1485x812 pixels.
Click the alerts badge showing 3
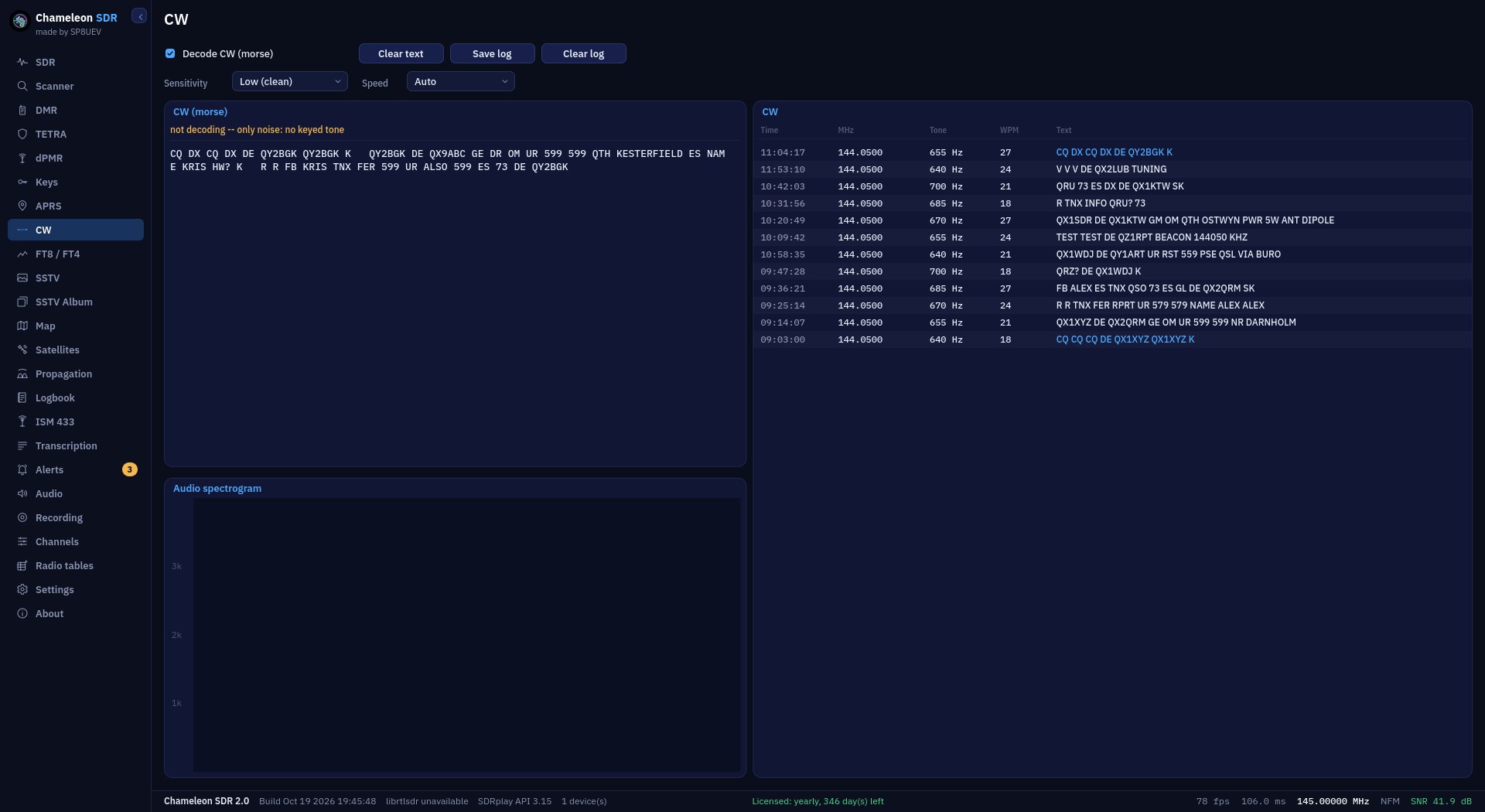click(x=130, y=469)
